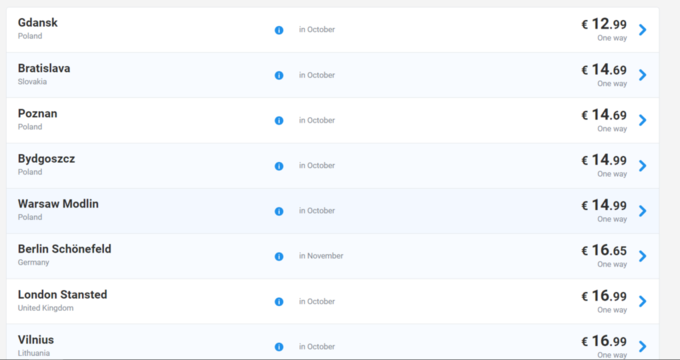Click 'One way' label in Poznan row
The height and width of the screenshot is (360, 680).
tap(612, 129)
